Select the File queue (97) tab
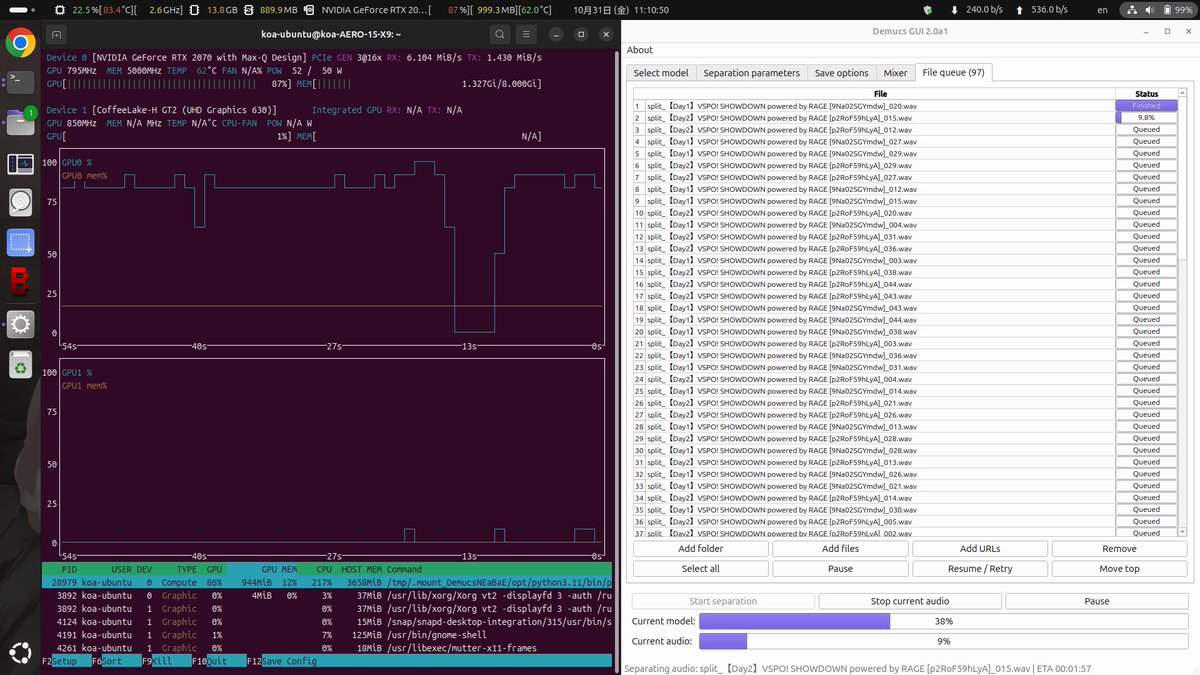The height and width of the screenshot is (675, 1200). coord(954,73)
